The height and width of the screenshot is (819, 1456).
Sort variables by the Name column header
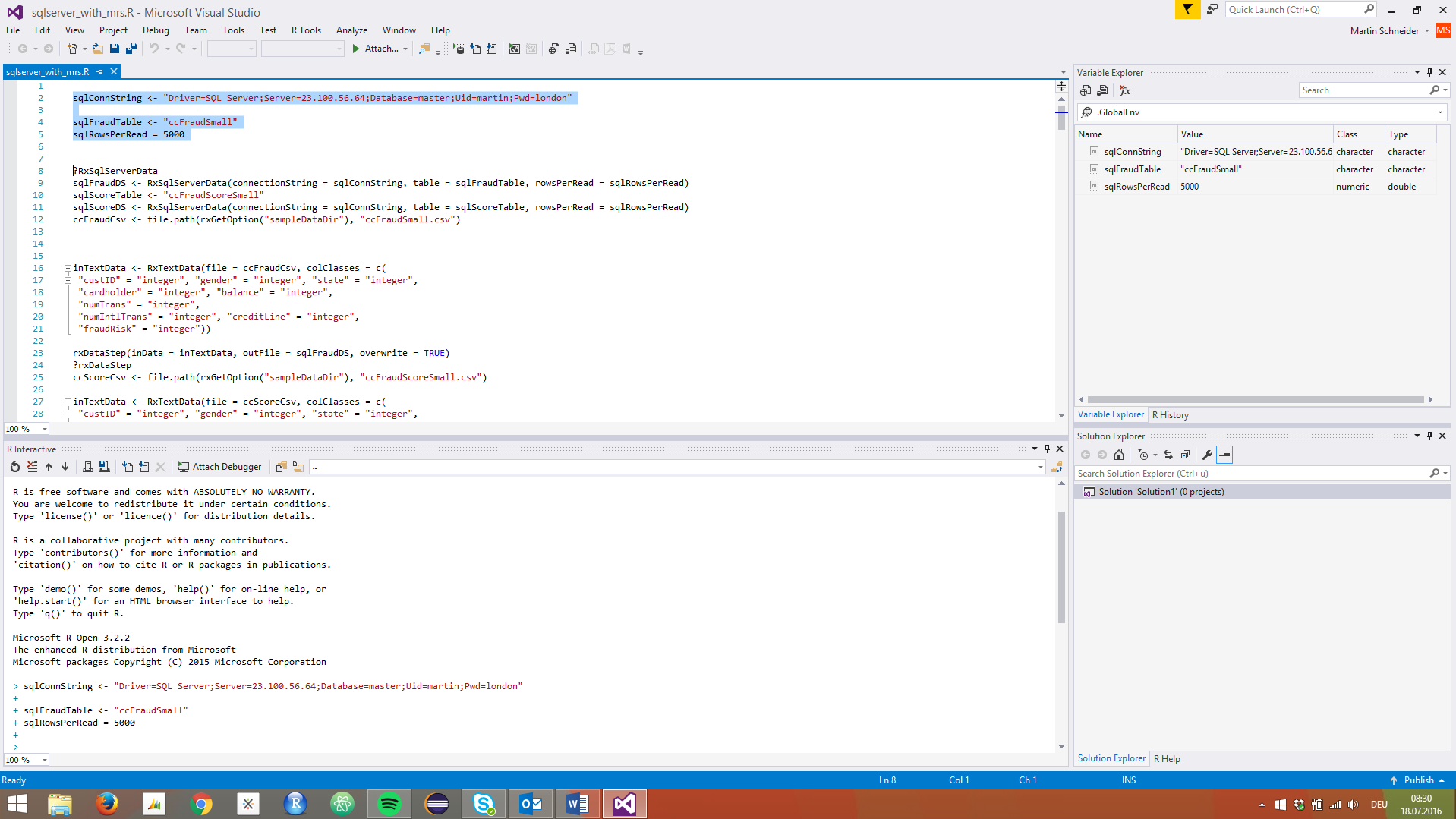tap(1126, 134)
